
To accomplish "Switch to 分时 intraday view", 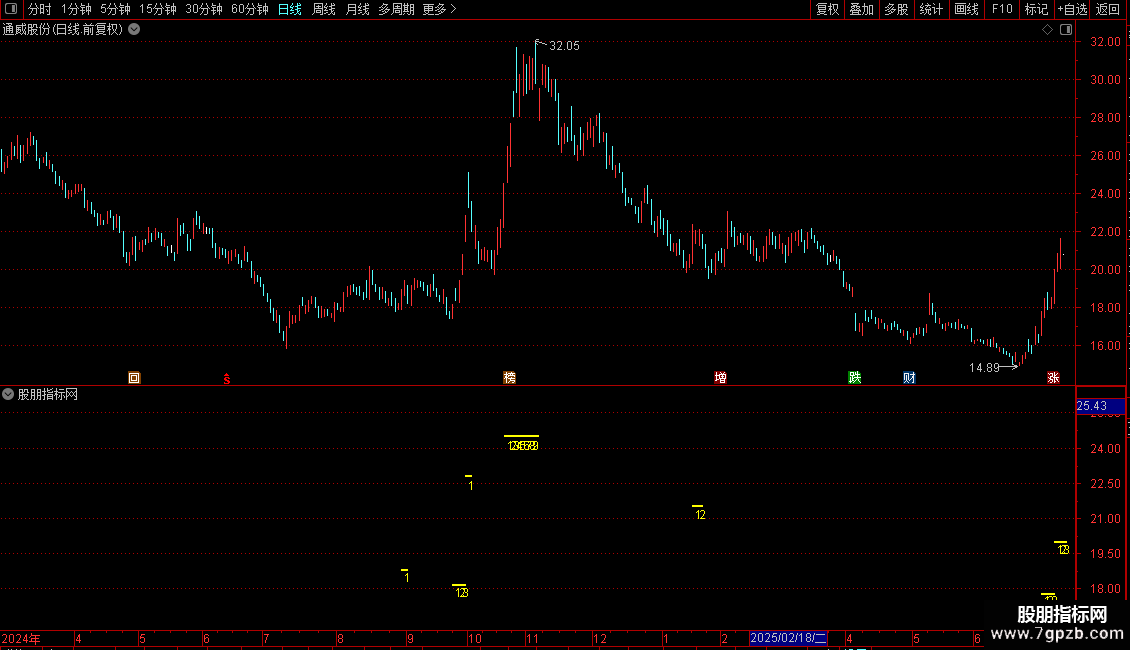I will [40, 9].
